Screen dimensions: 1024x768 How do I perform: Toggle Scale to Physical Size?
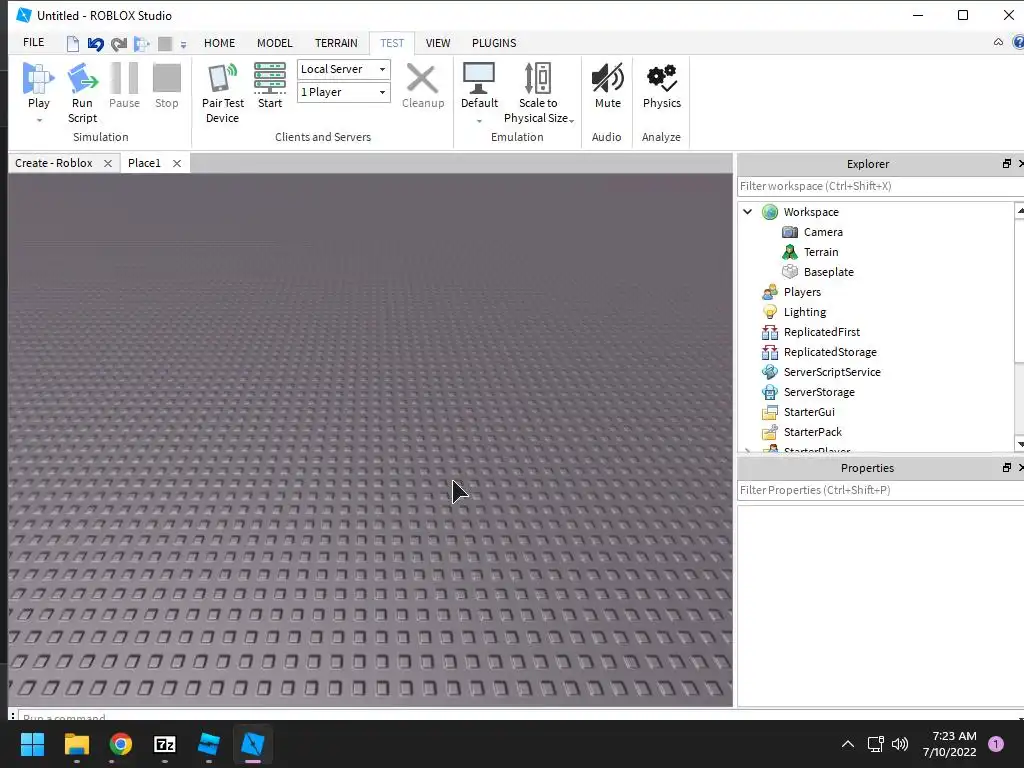click(538, 93)
